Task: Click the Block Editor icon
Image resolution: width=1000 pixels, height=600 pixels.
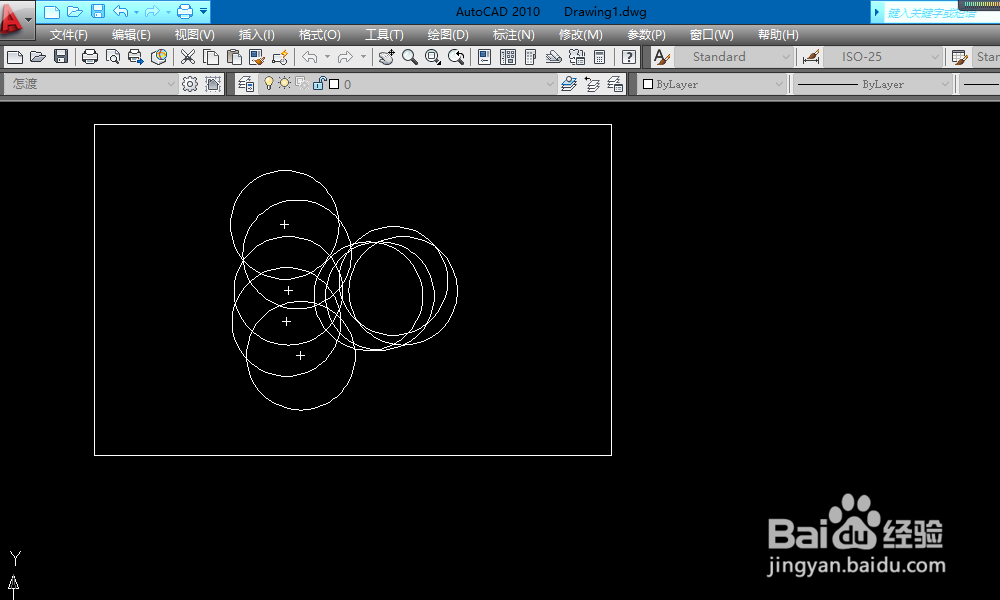Action: [280, 57]
